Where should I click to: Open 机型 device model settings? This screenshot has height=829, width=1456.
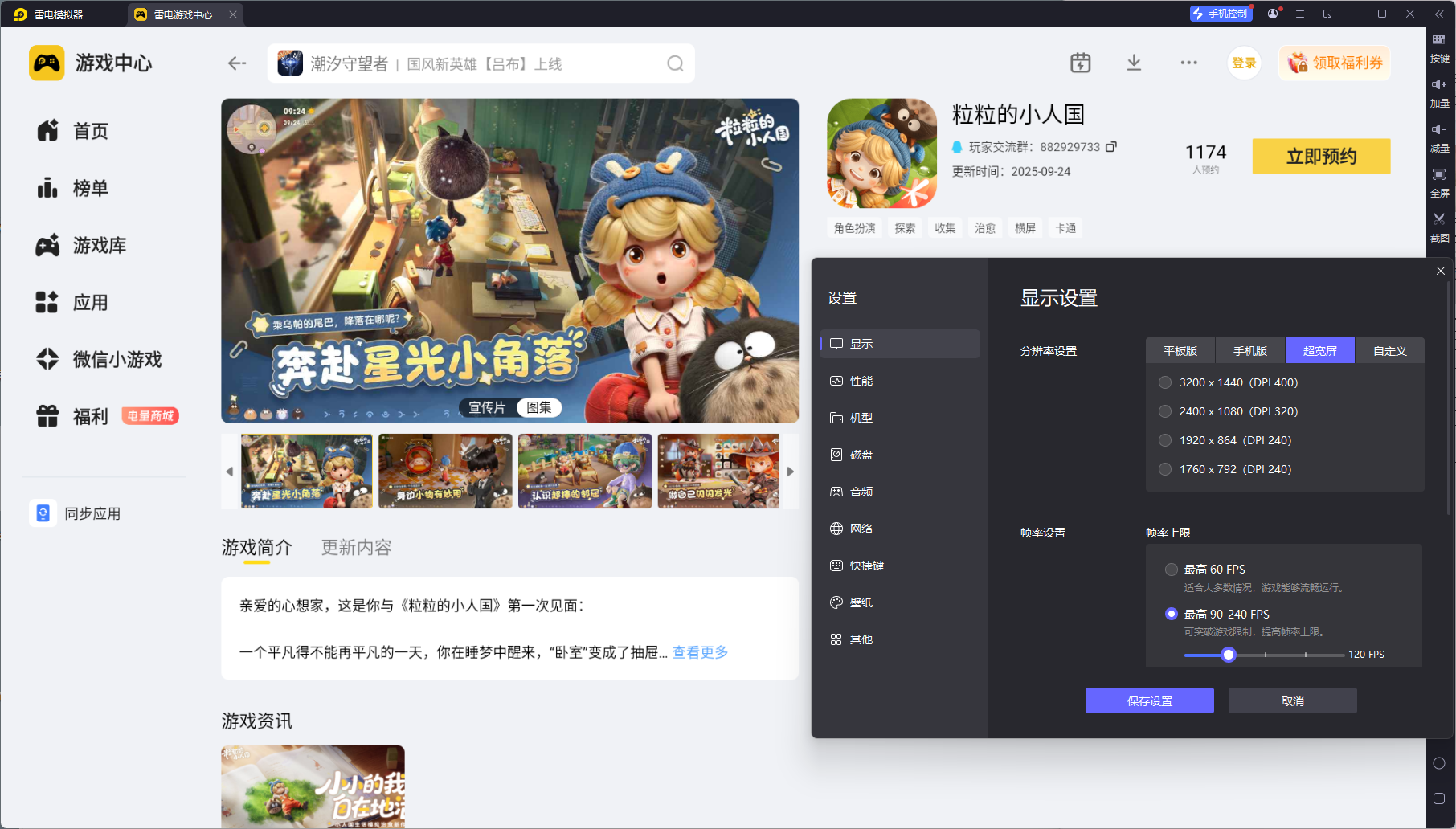(x=900, y=418)
